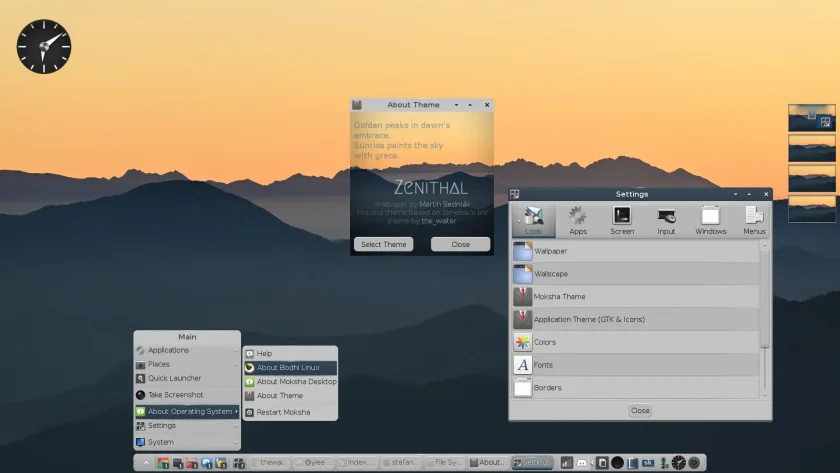Open the Input settings category
Image resolution: width=840 pixels, height=473 pixels.
(666, 220)
